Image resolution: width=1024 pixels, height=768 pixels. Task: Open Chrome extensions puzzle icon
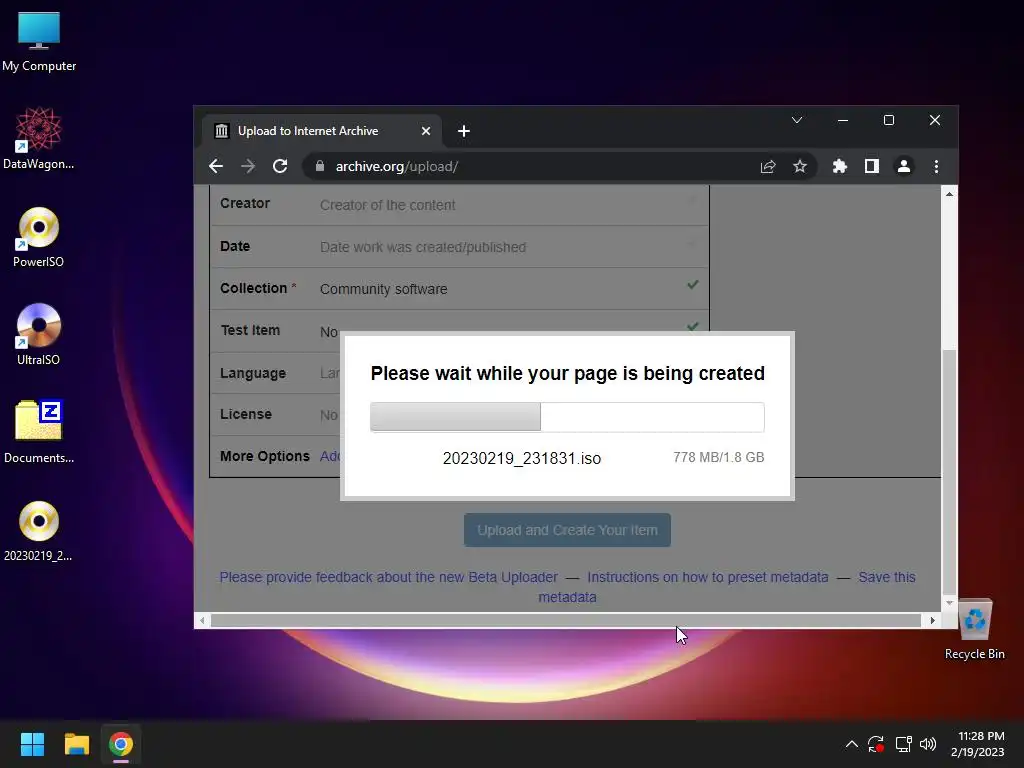(x=840, y=167)
